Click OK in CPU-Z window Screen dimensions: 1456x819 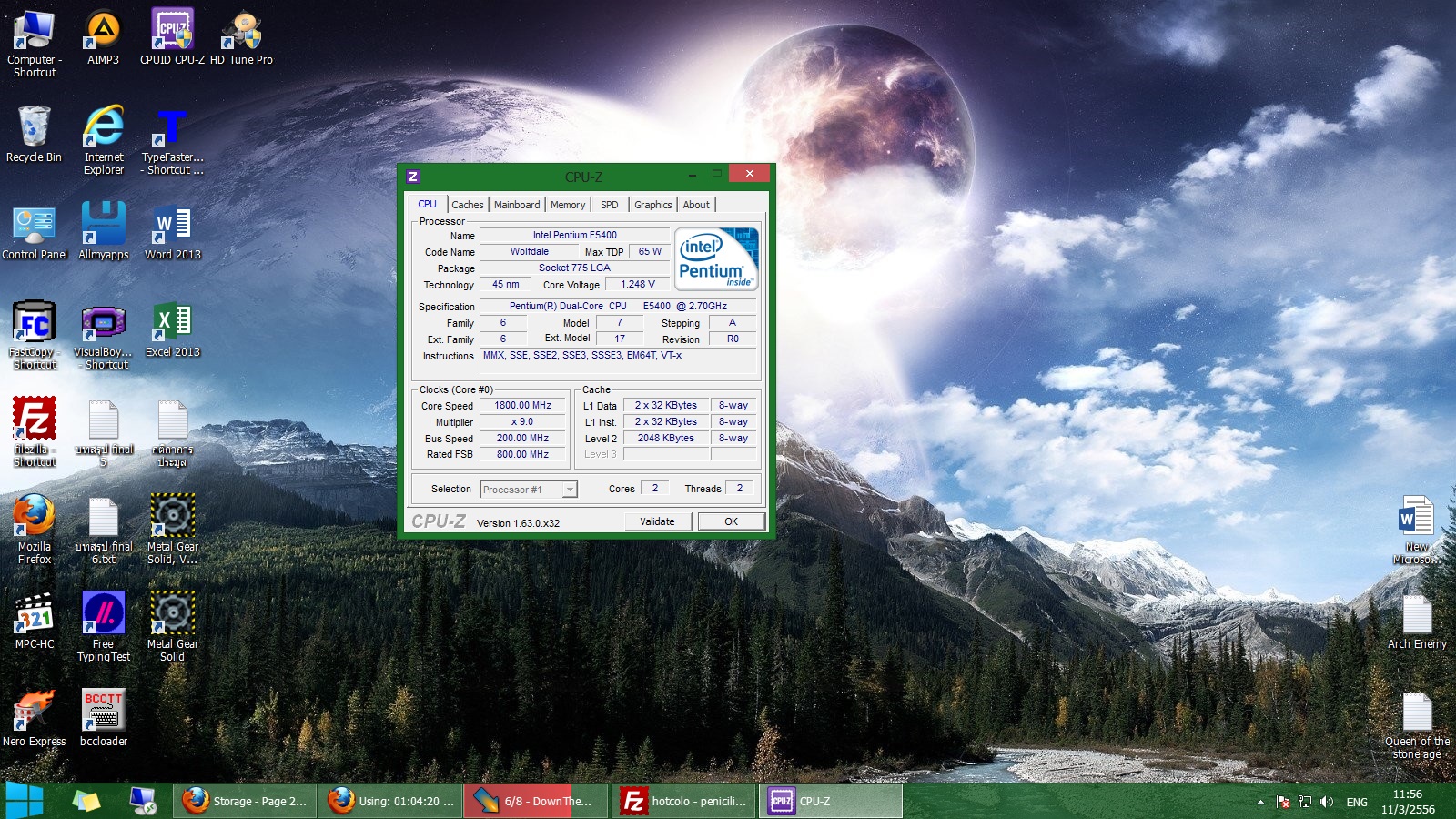coord(731,521)
